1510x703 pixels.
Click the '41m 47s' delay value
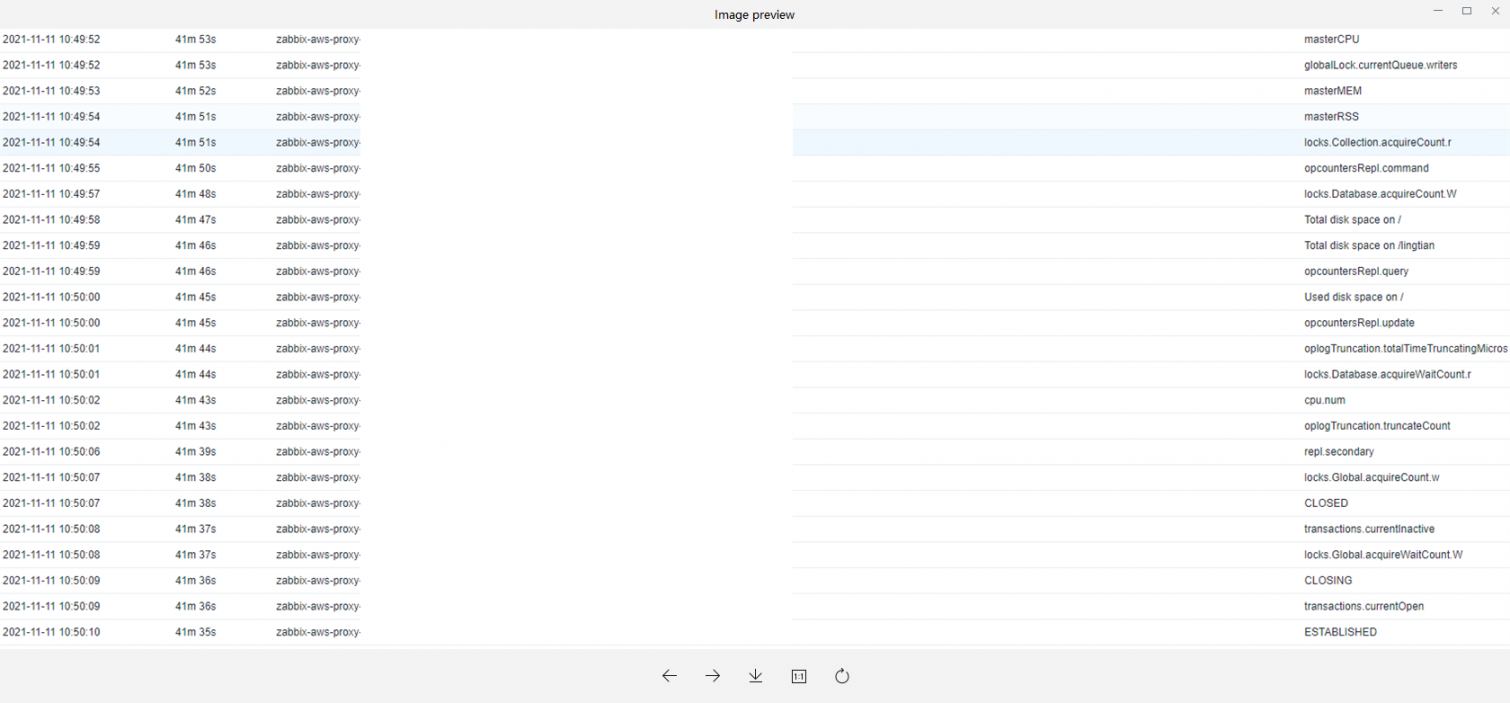click(x=195, y=220)
